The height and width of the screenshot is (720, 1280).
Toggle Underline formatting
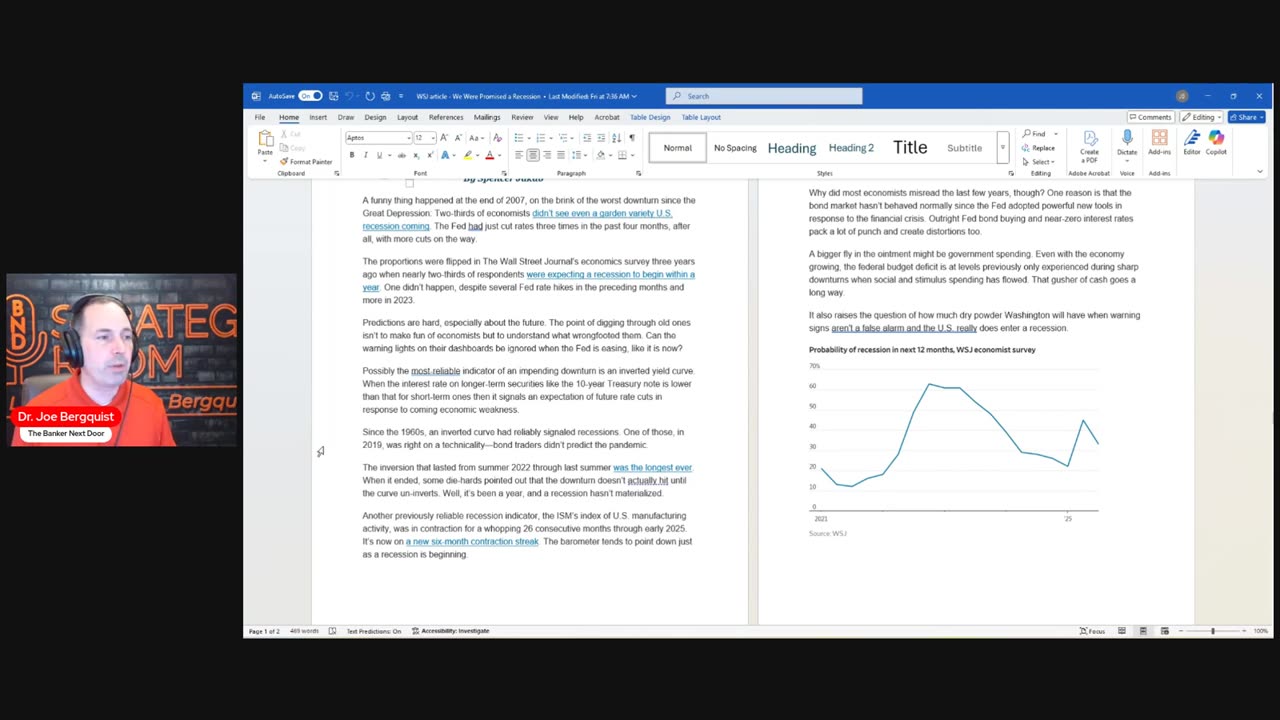[379, 155]
